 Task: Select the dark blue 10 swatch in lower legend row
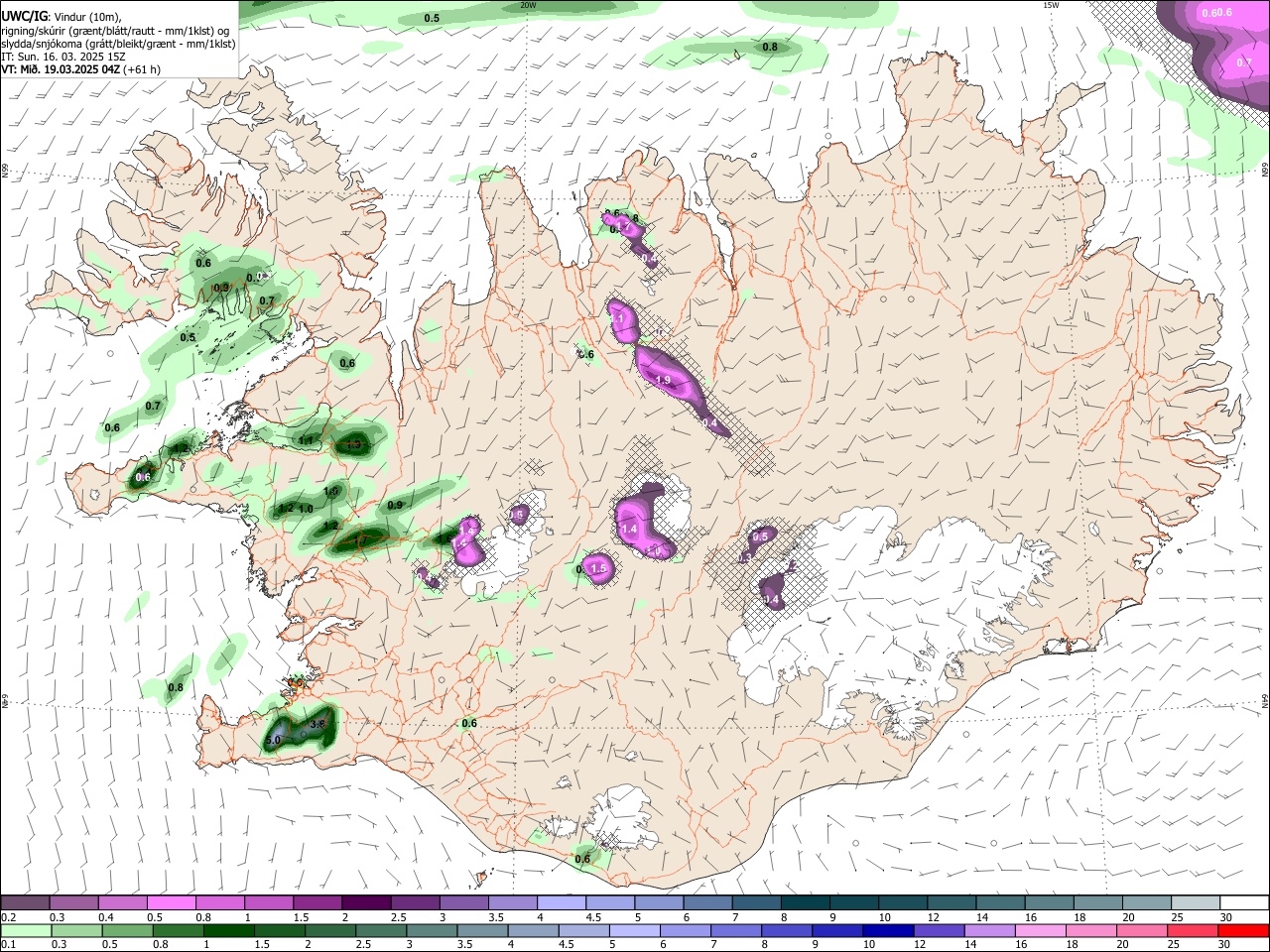pos(888,930)
